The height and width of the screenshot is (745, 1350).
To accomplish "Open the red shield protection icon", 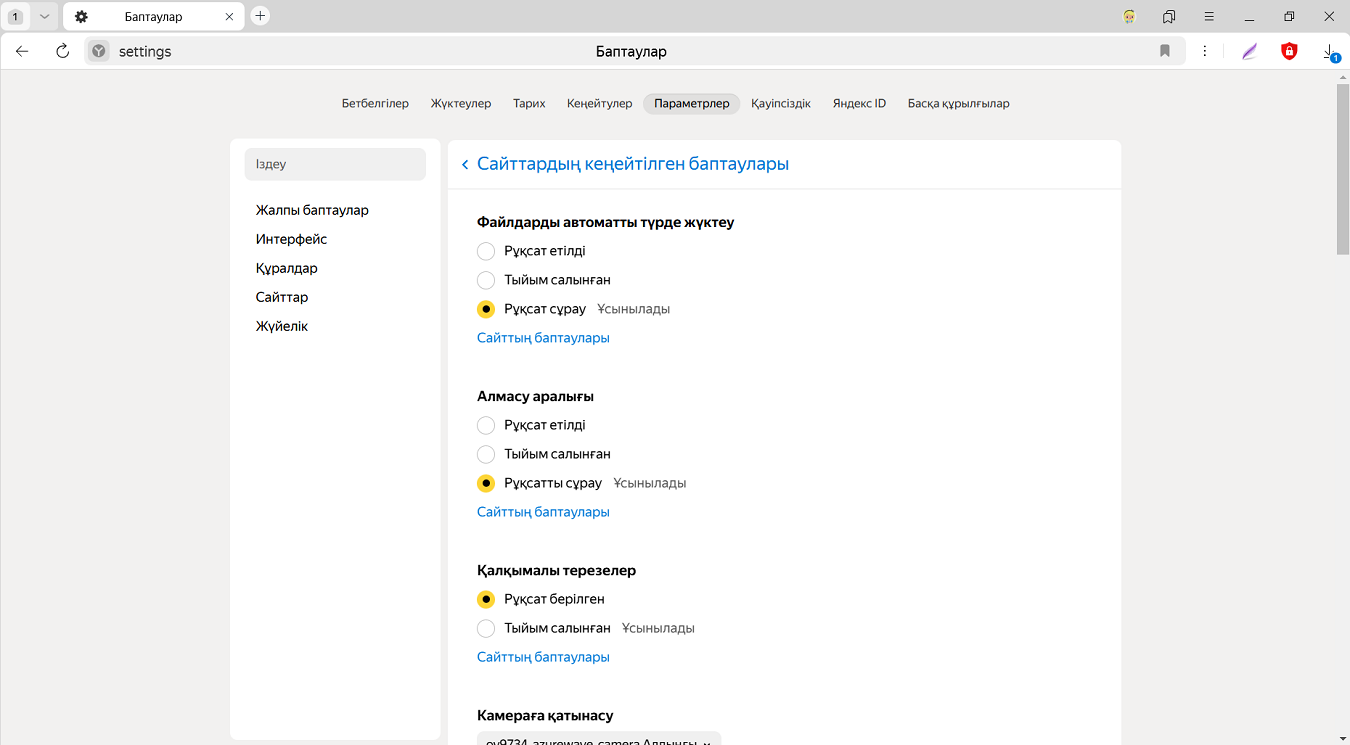I will (x=1289, y=51).
